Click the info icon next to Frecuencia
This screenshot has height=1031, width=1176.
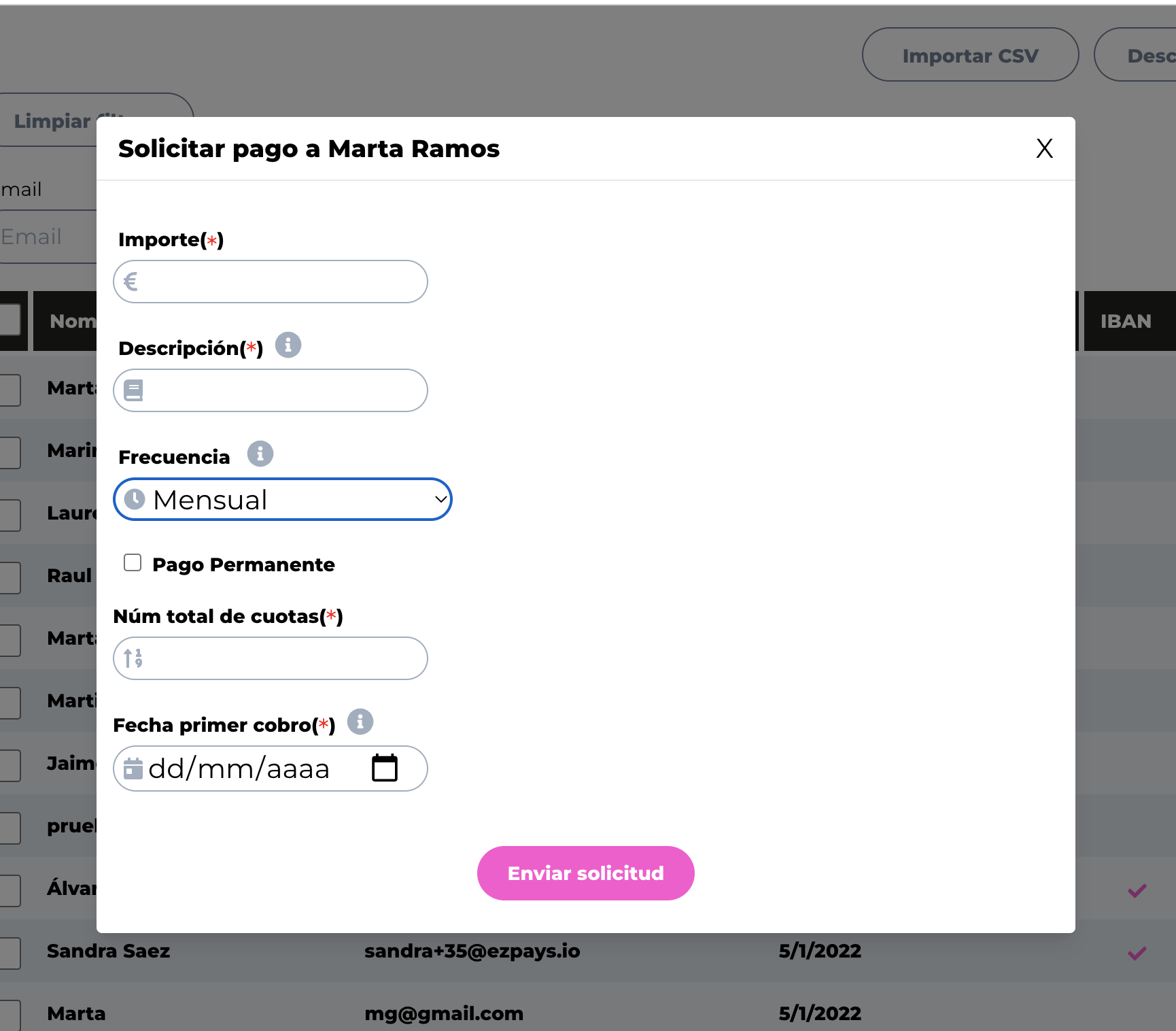click(x=260, y=454)
